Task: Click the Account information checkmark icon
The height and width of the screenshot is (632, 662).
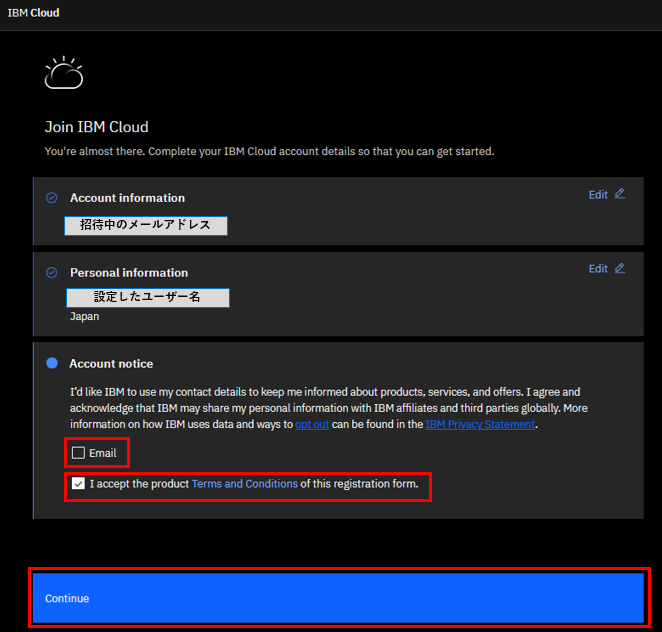Action: point(52,198)
